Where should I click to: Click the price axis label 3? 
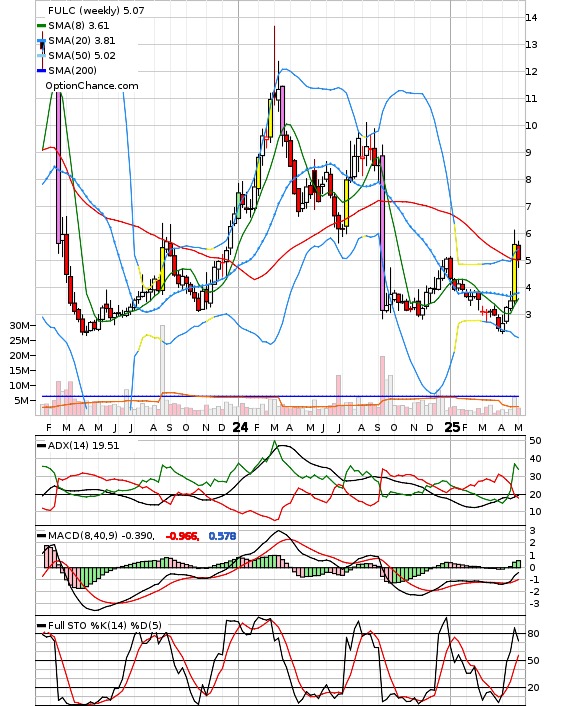[528, 314]
